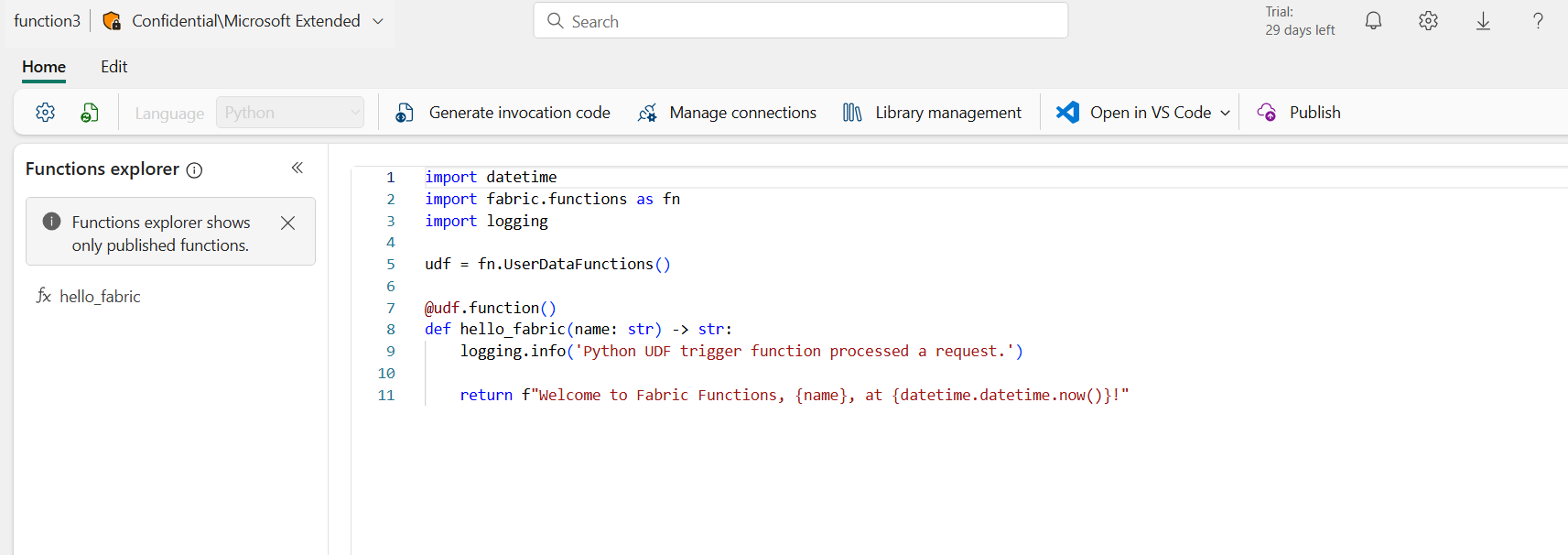Expand the Open in VS Code dropdown arrow
The width and height of the screenshot is (1568, 555).
tap(1225, 114)
